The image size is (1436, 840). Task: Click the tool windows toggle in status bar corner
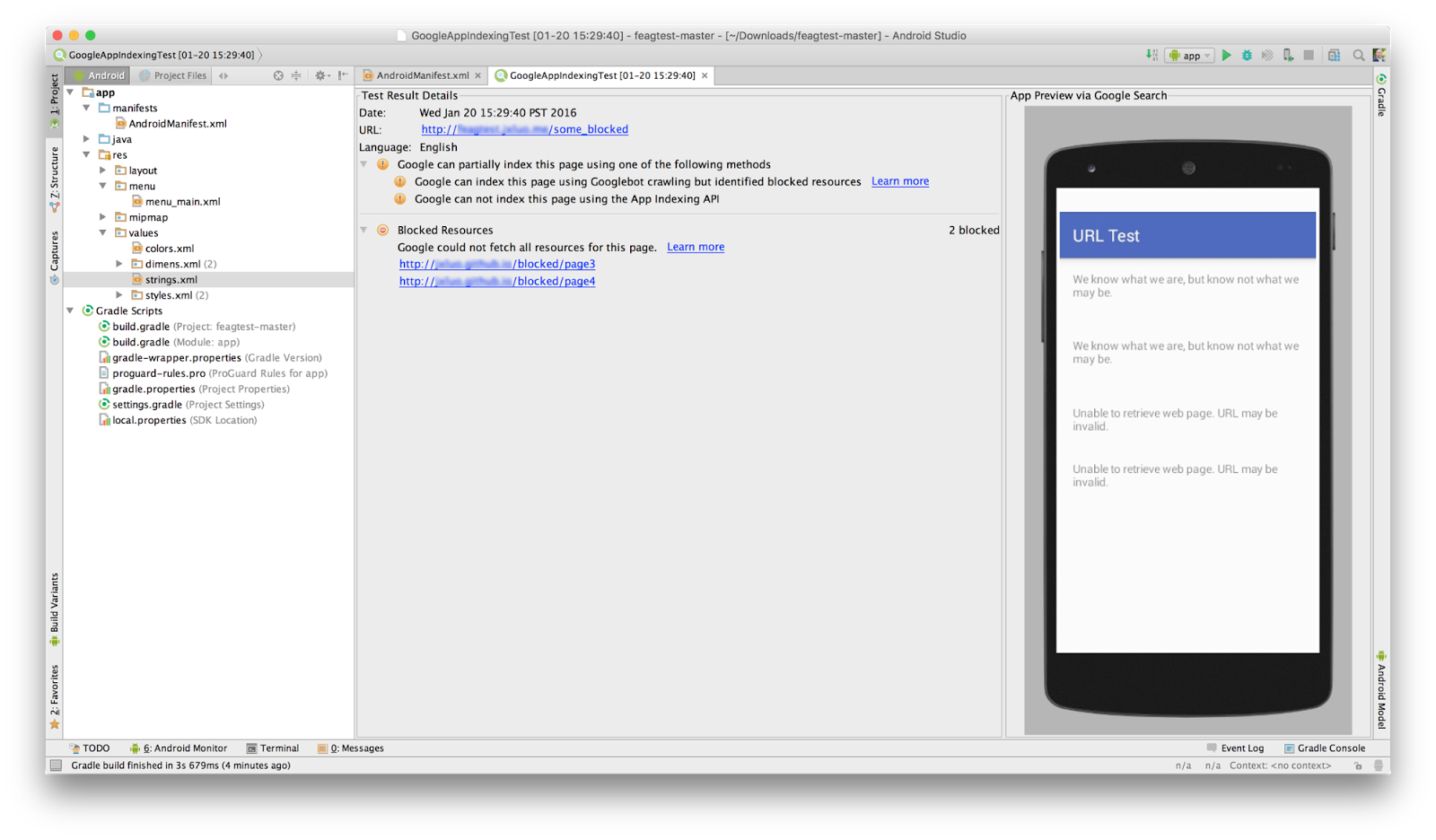point(56,766)
